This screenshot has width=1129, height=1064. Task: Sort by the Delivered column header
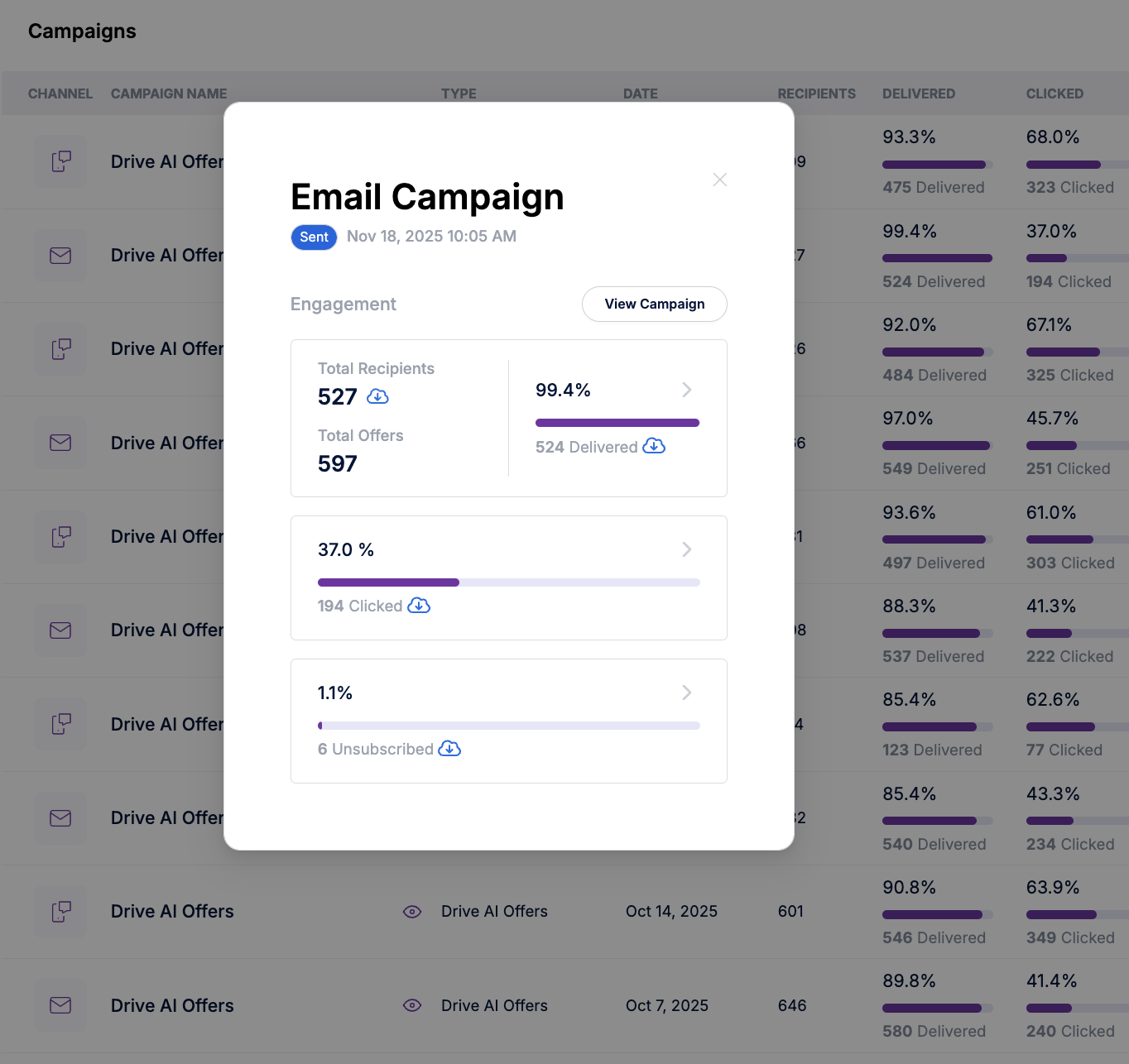point(918,93)
